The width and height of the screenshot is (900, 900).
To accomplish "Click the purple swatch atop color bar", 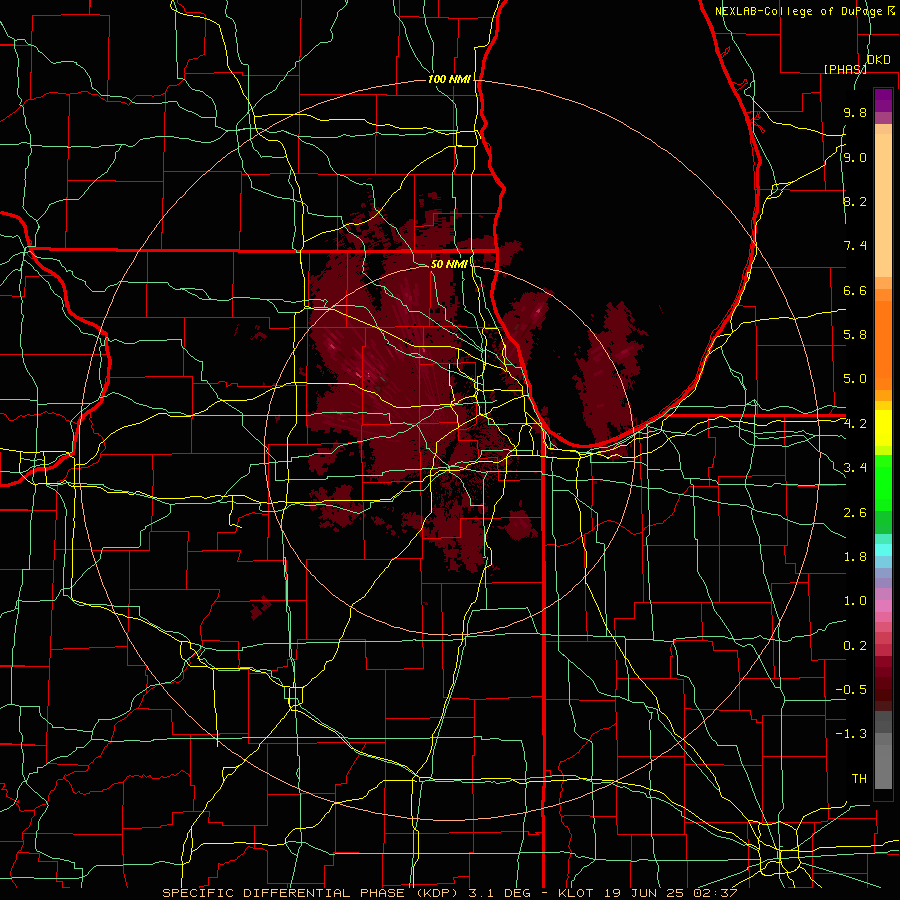I will pos(883,100).
